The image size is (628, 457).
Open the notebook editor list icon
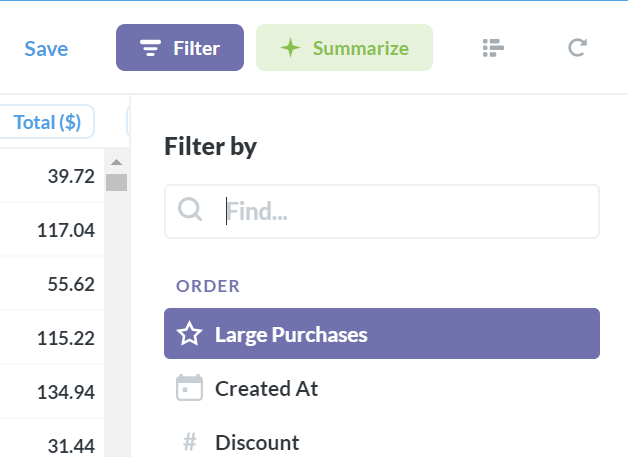pyautogui.click(x=491, y=48)
